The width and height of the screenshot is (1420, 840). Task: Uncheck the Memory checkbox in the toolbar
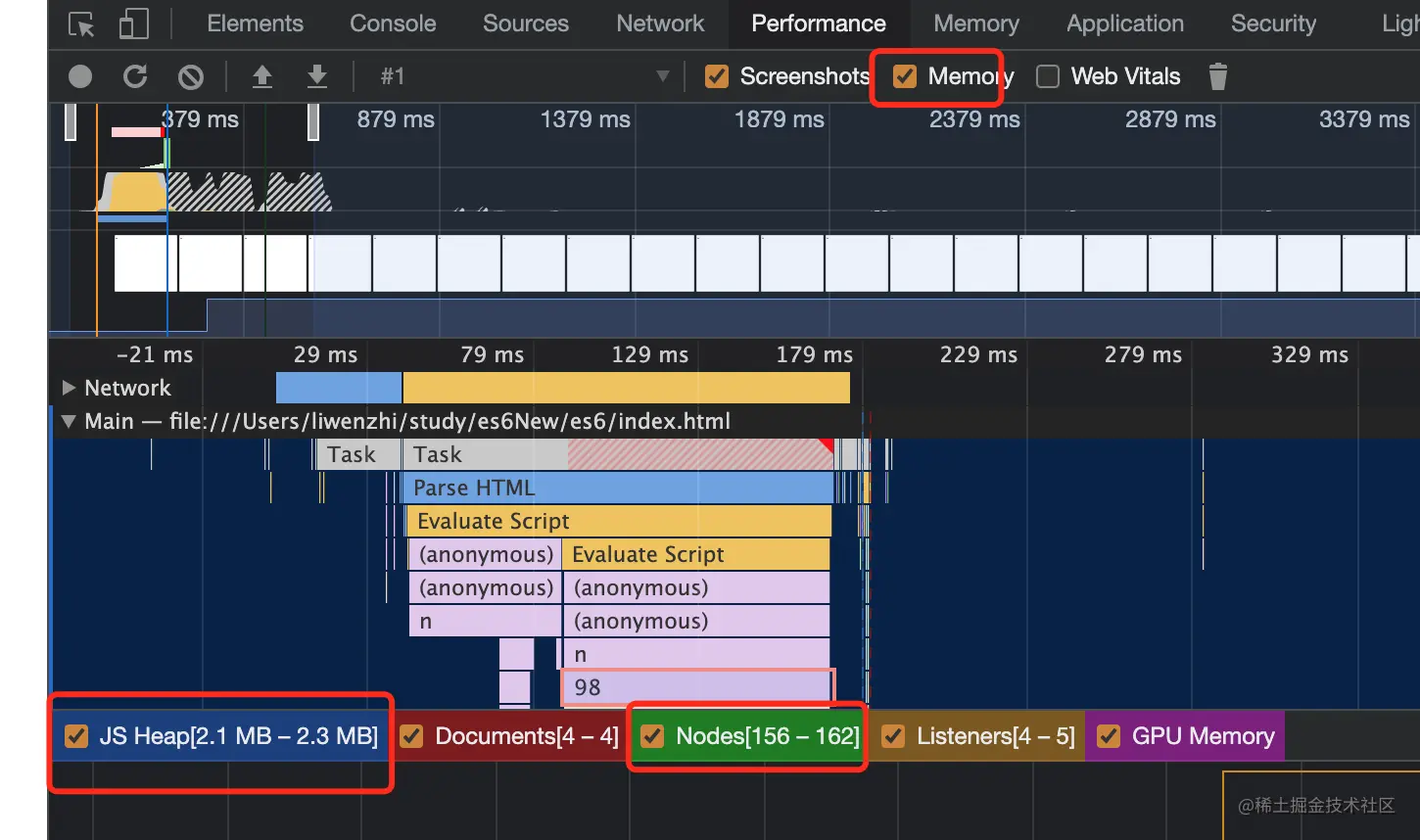[905, 76]
